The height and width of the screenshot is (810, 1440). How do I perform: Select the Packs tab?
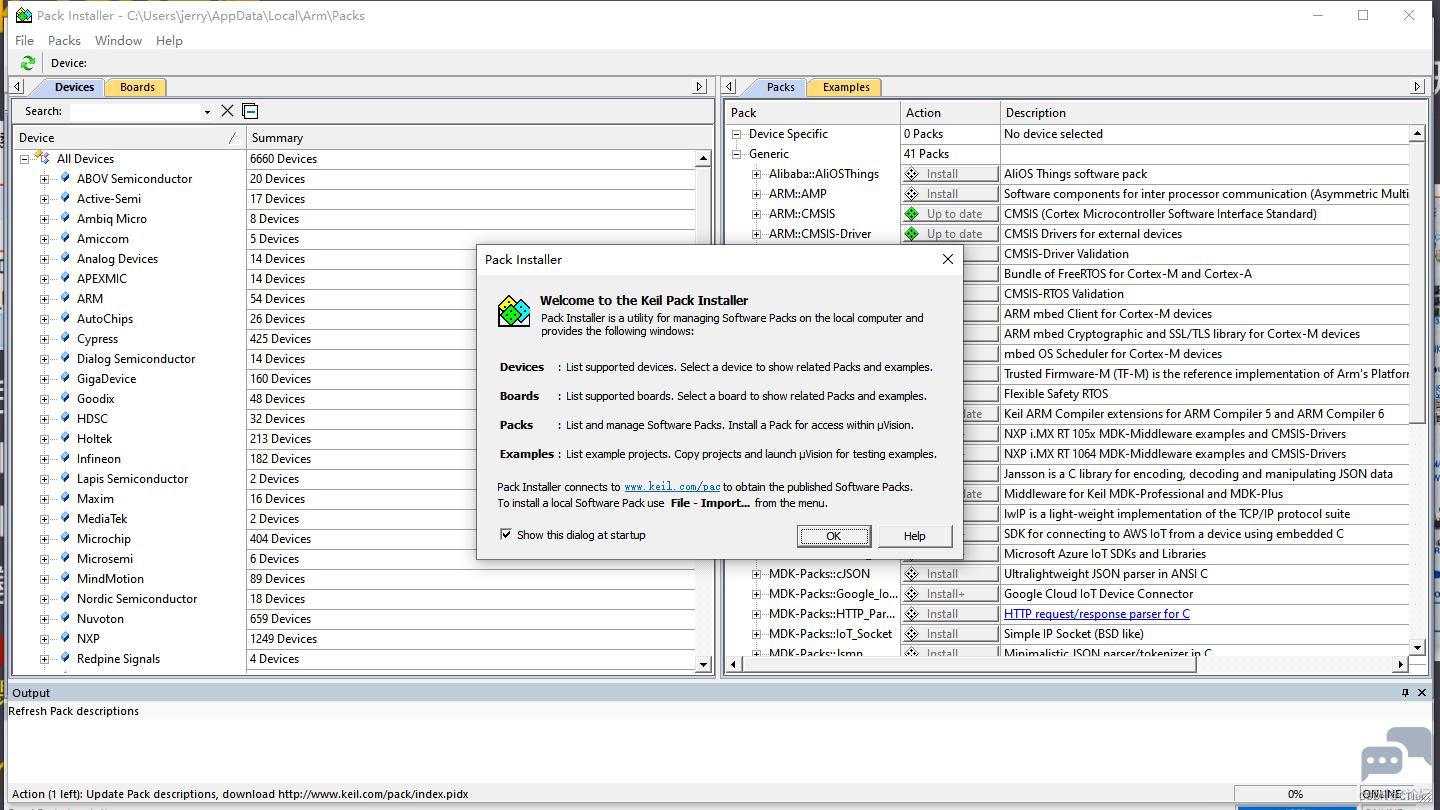point(781,87)
